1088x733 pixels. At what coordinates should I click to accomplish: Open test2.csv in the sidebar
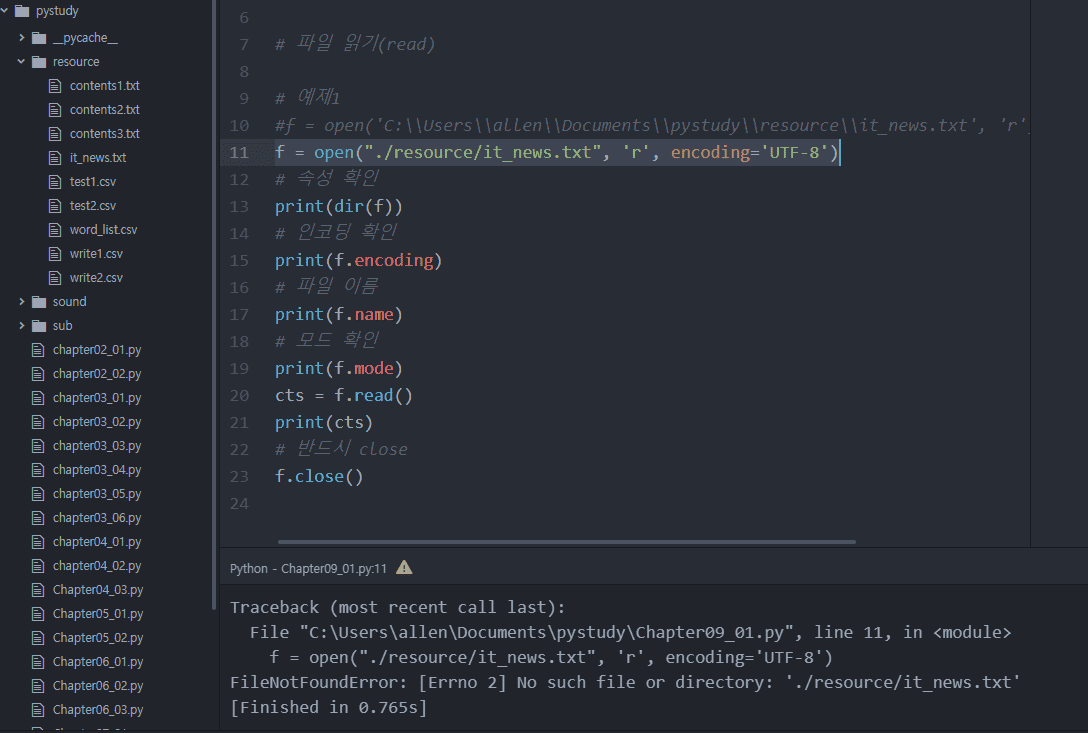point(93,205)
